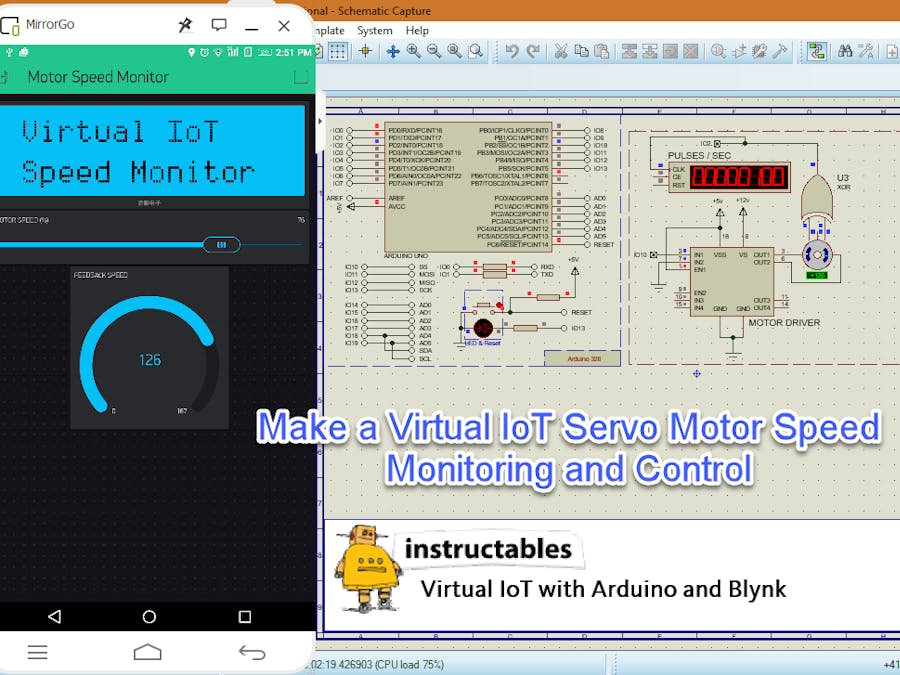
Task: Pin the MirrorGo window on top
Action: tap(185, 25)
